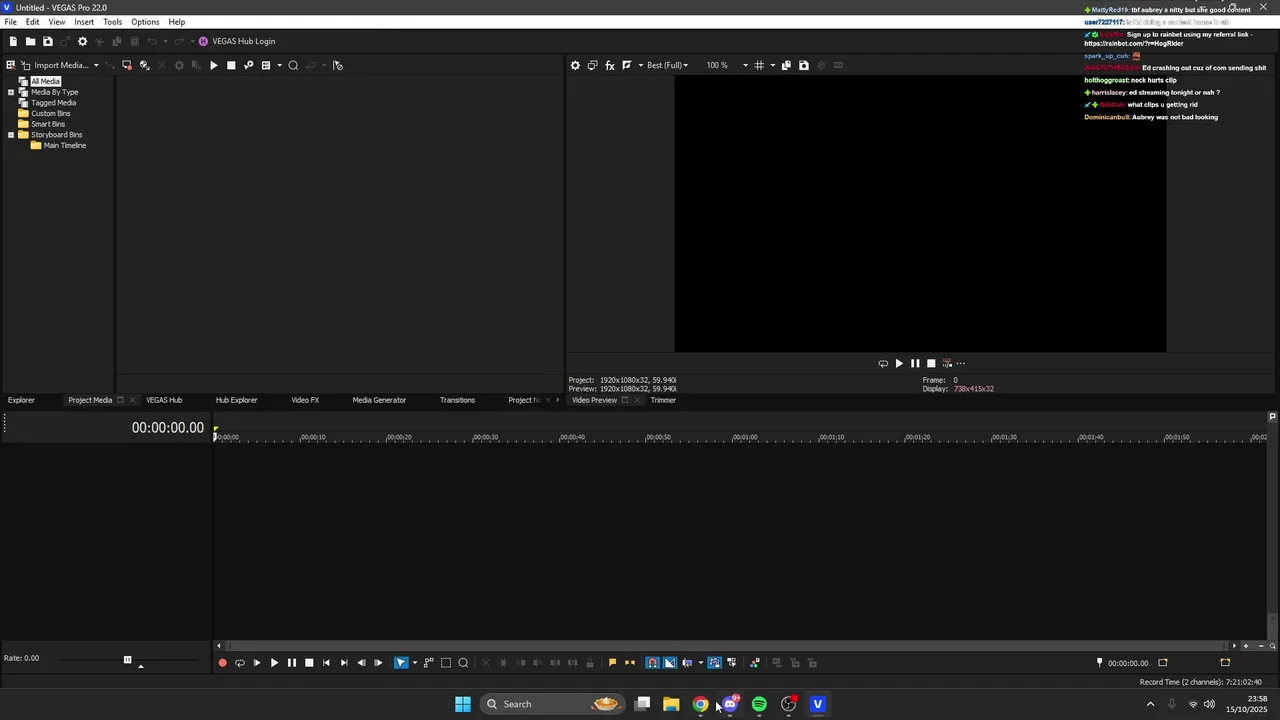The height and width of the screenshot is (720, 1280).
Task: Go to Start in timeline transport
Action: tap(326, 663)
